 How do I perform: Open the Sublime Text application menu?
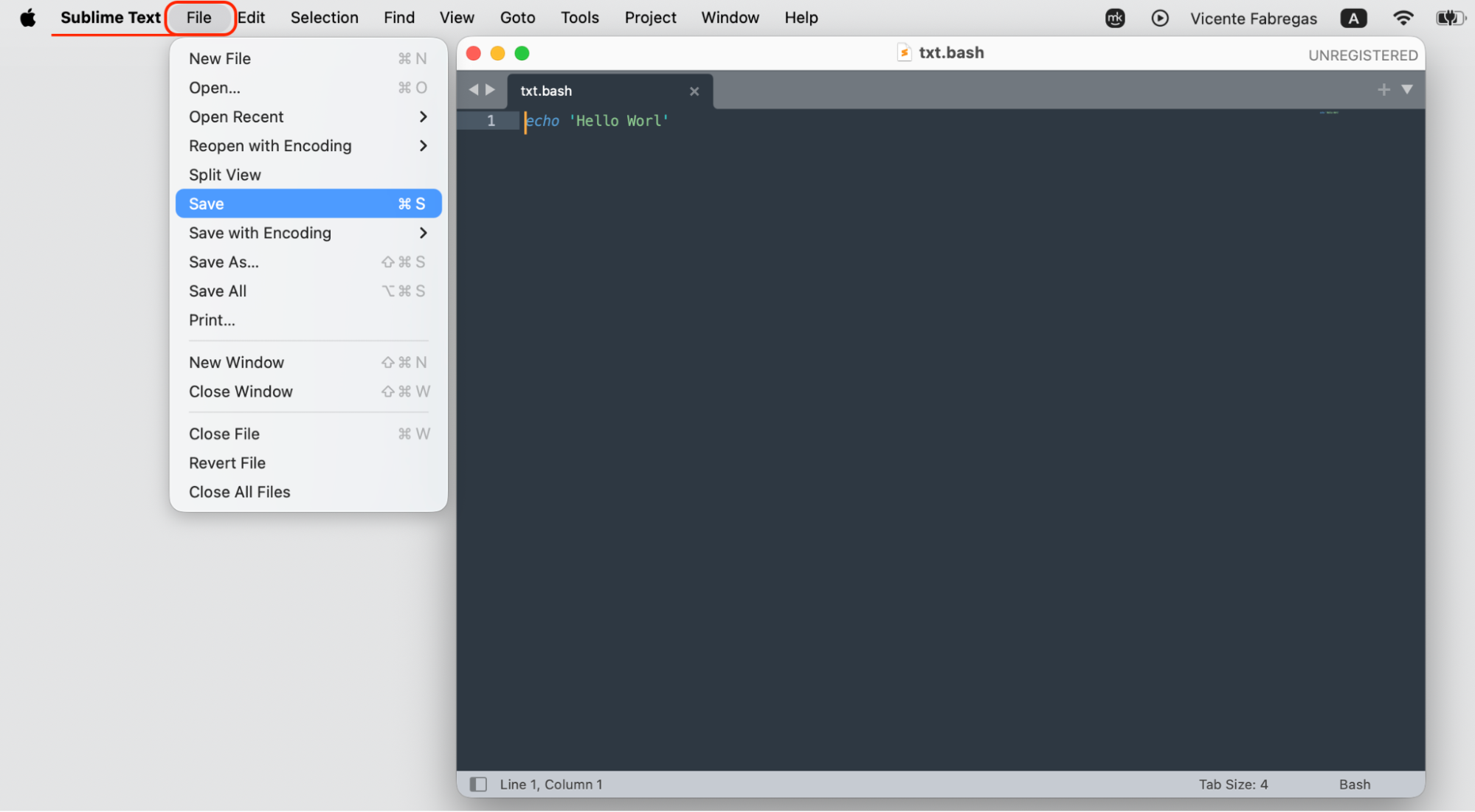click(x=110, y=18)
